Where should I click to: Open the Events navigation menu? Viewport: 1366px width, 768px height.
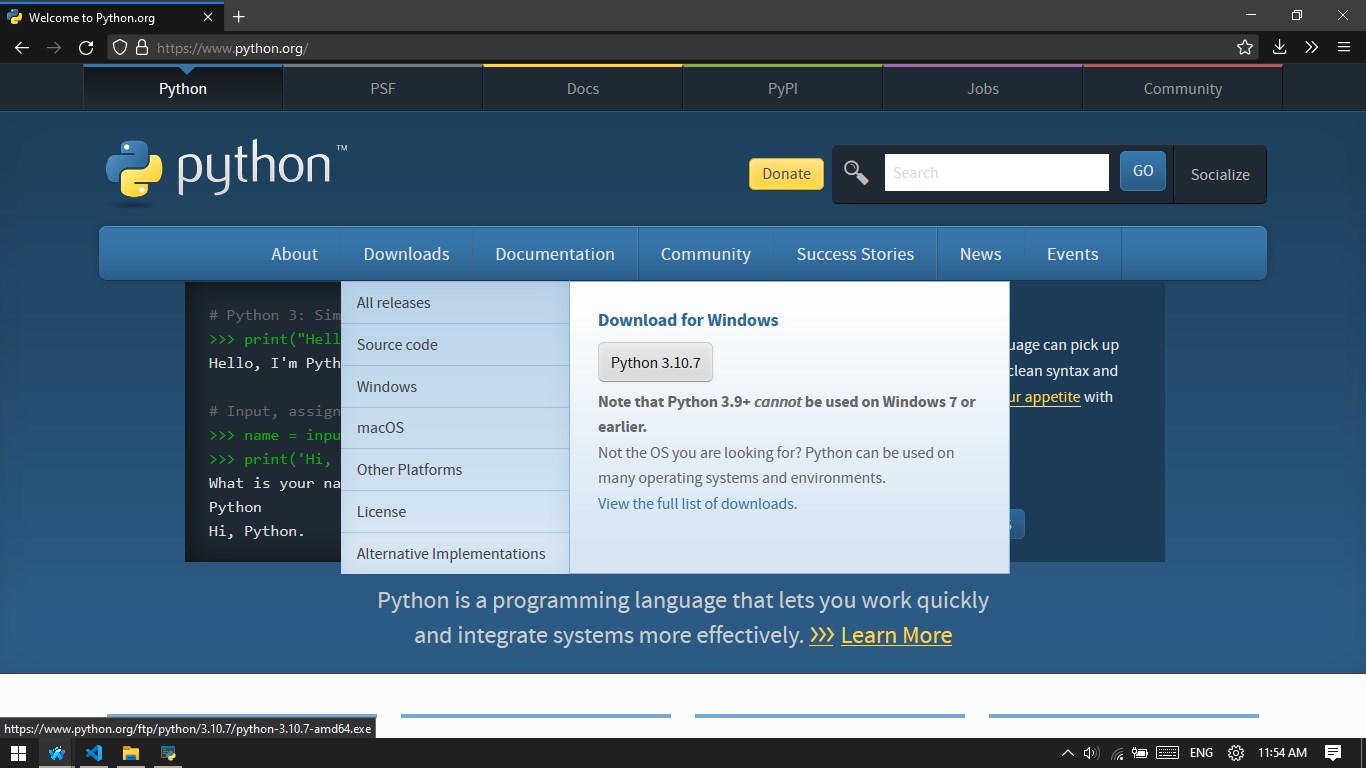(x=1072, y=254)
